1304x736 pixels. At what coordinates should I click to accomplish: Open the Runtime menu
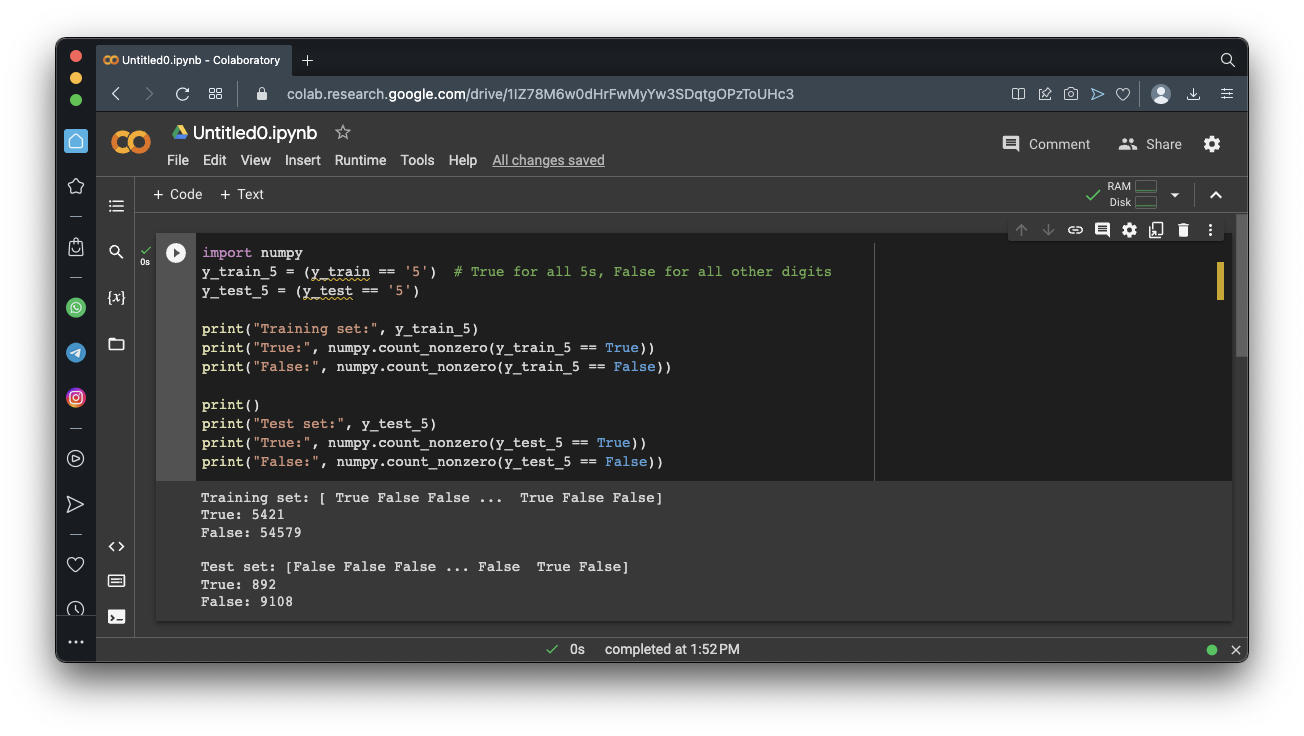coord(360,160)
